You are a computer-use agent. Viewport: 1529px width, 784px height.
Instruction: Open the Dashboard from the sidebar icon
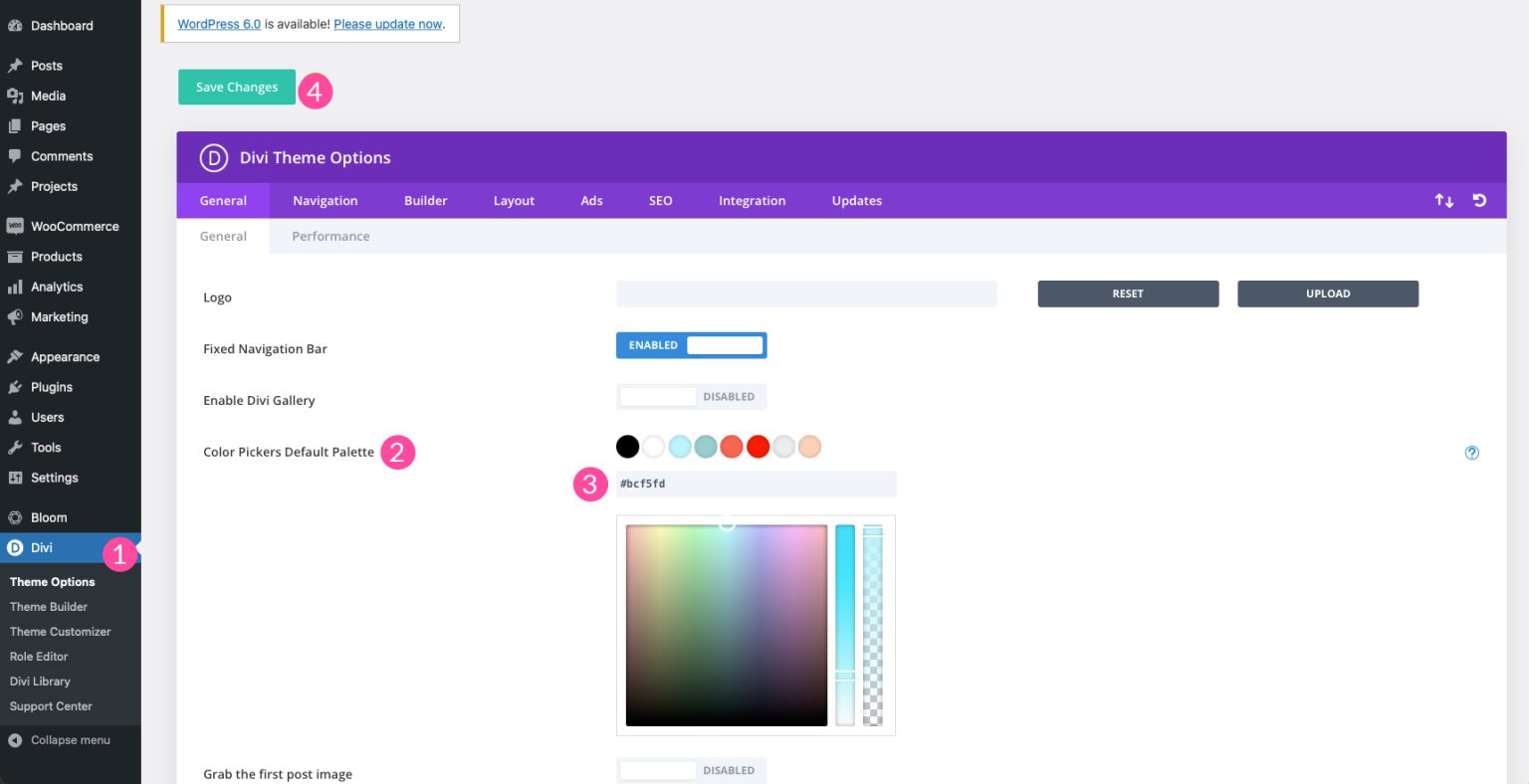point(16,25)
